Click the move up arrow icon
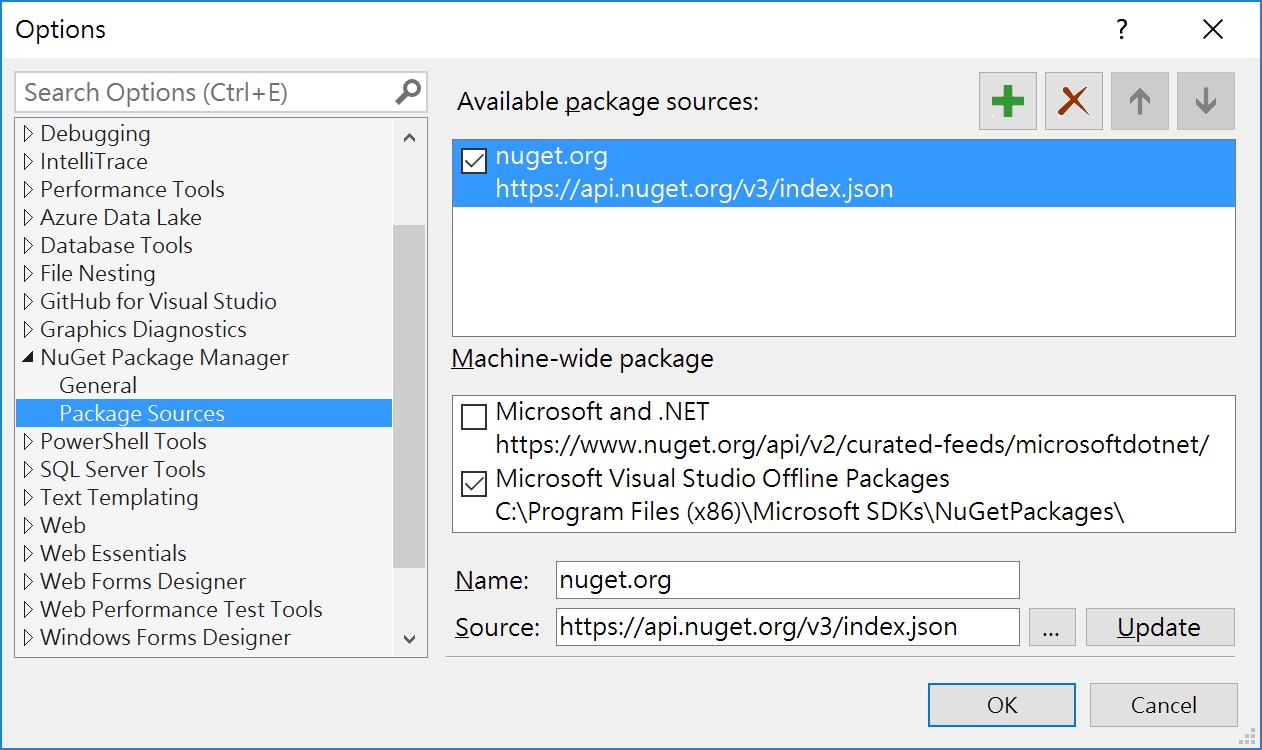The image size is (1262, 750). click(1139, 101)
